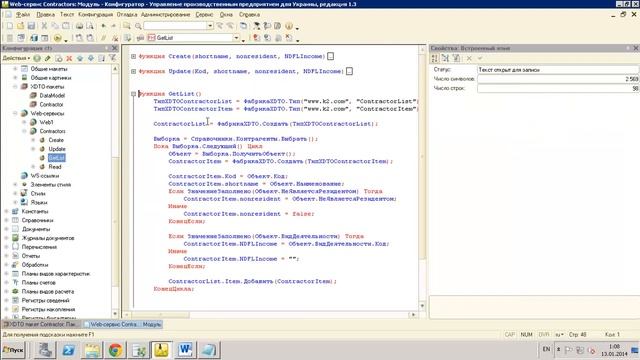
Task: Select the Contractor XDTO package
Action: pyautogui.click(x=51, y=104)
